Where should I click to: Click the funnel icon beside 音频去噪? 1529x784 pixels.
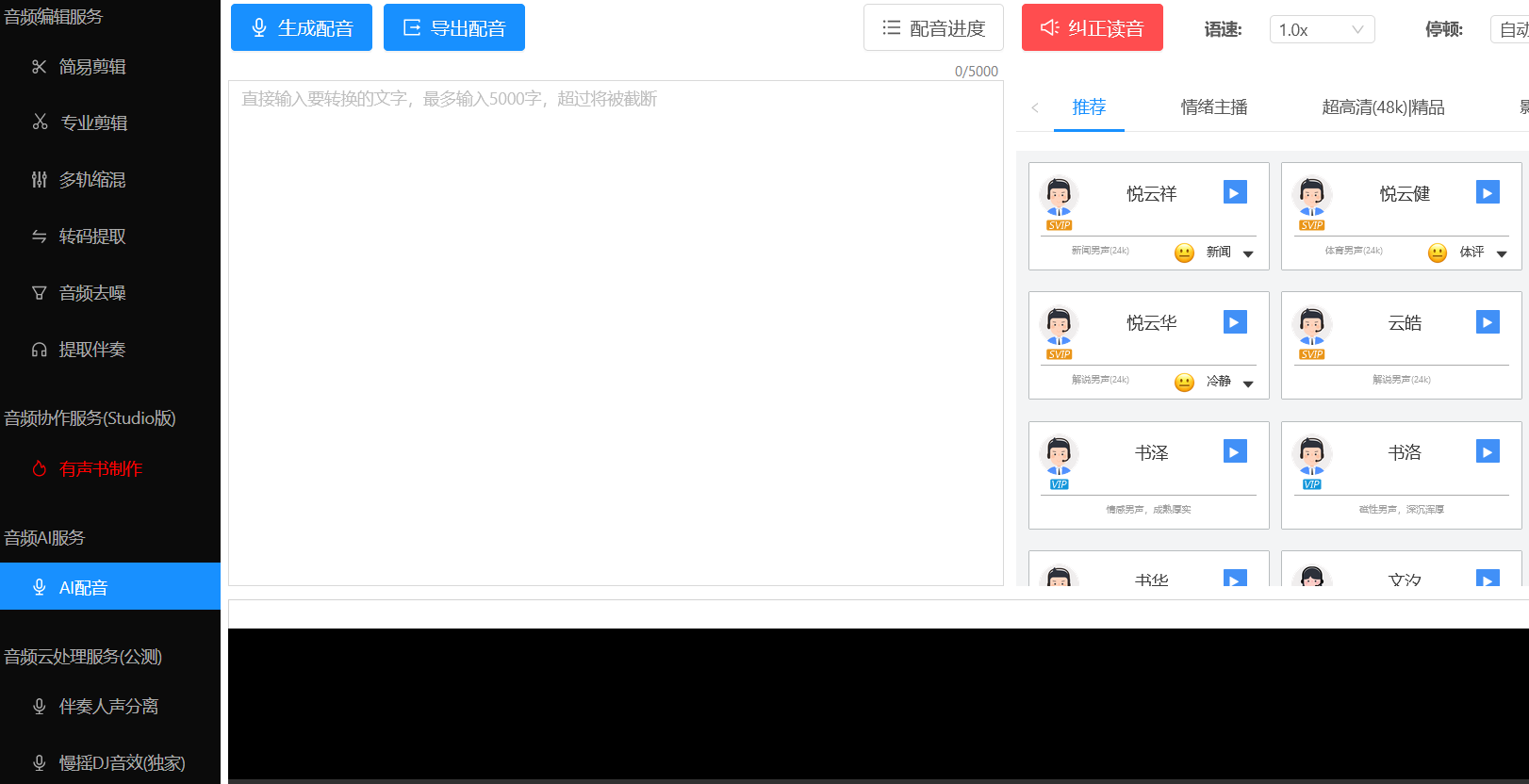39,293
